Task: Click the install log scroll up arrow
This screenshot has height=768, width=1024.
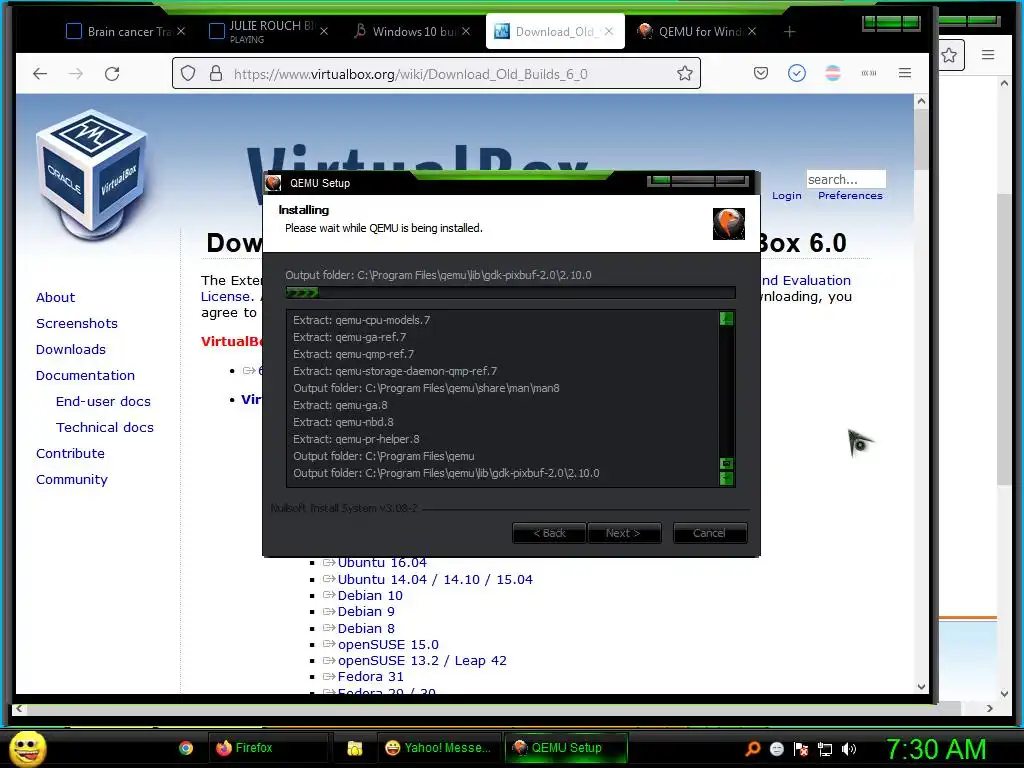Action: (726, 319)
